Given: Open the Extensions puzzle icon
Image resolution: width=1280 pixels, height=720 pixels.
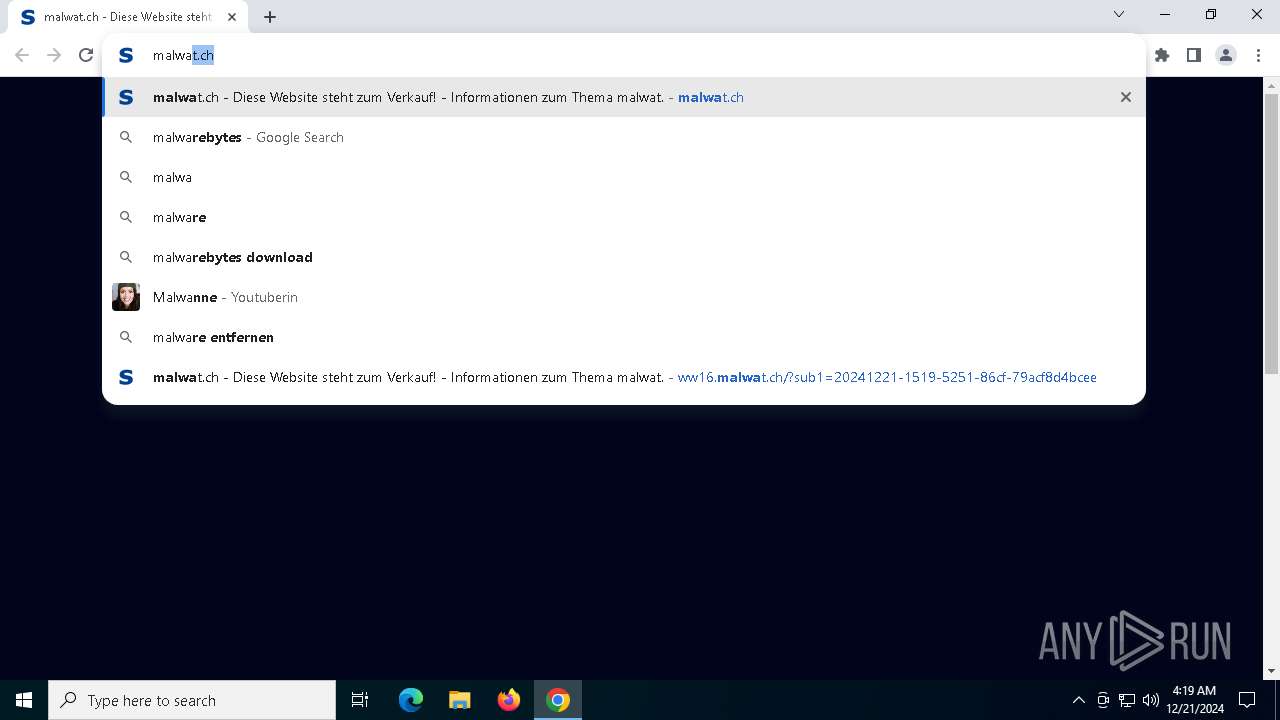Looking at the screenshot, I should tap(1162, 55).
